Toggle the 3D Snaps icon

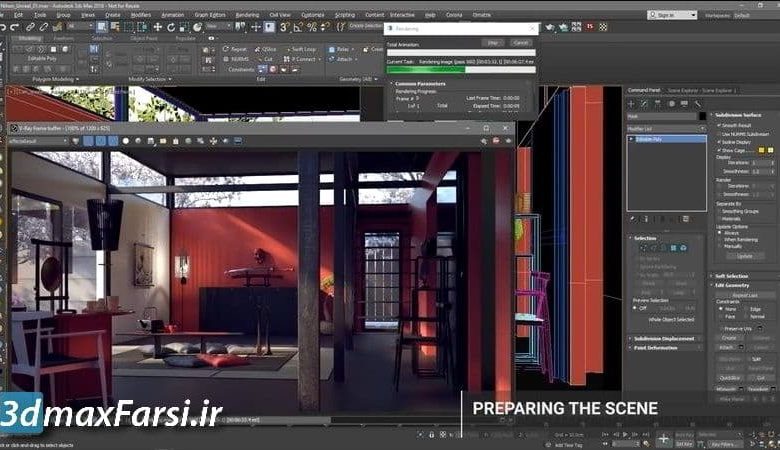click(x=285, y=27)
